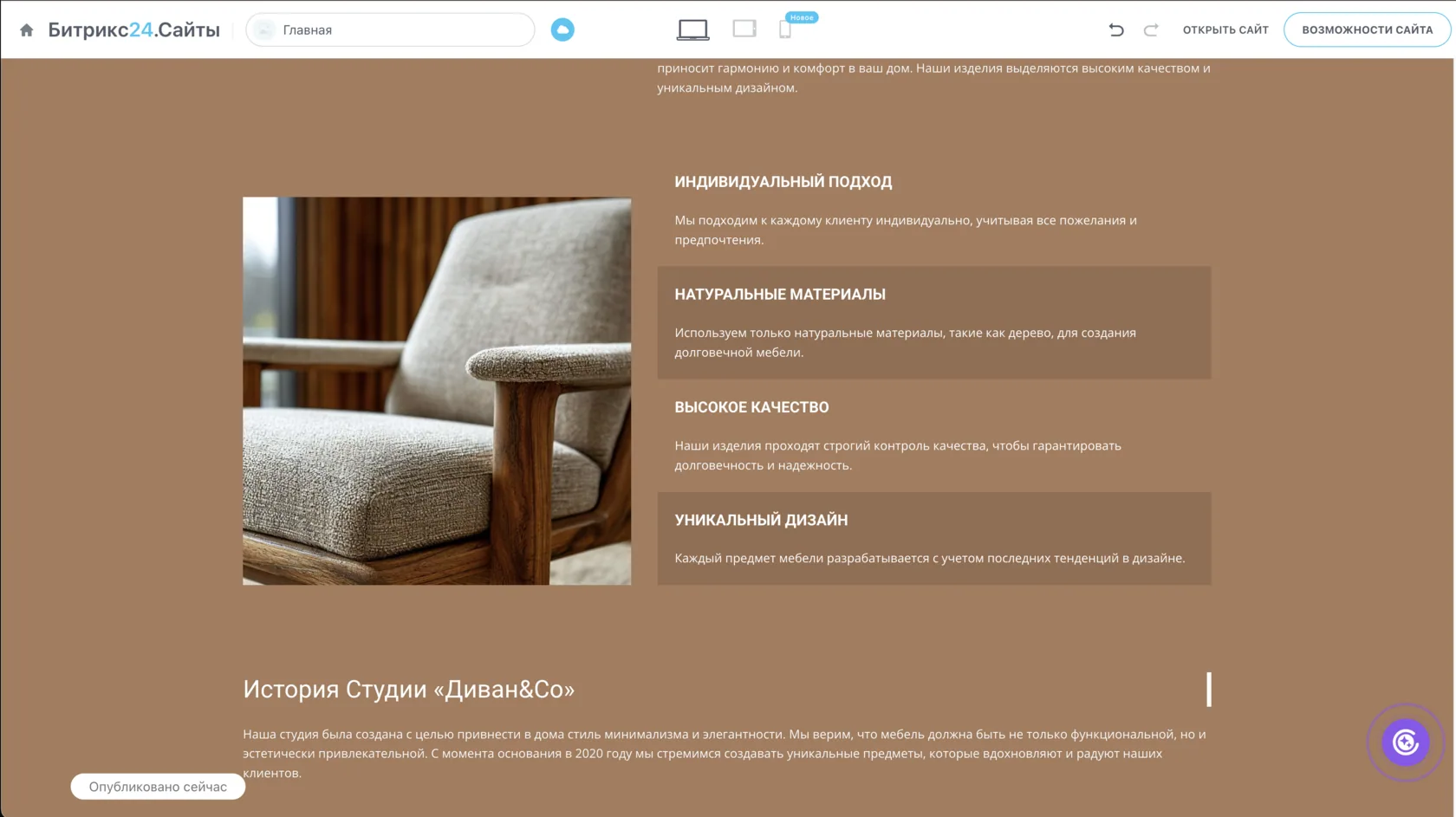This screenshot has width=1456, height=817.
Task: Click text starting 'Используем только натуральные материалы'
Action: [905, 342]
